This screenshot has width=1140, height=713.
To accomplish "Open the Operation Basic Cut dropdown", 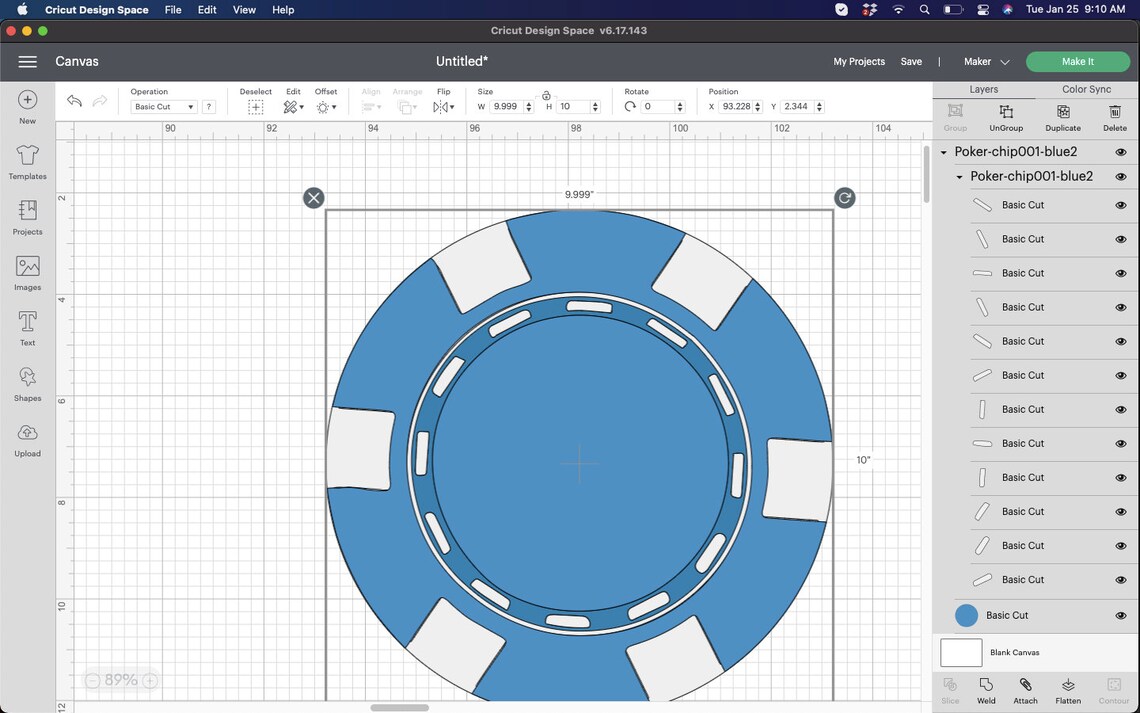I will click(x=164, y=107).
